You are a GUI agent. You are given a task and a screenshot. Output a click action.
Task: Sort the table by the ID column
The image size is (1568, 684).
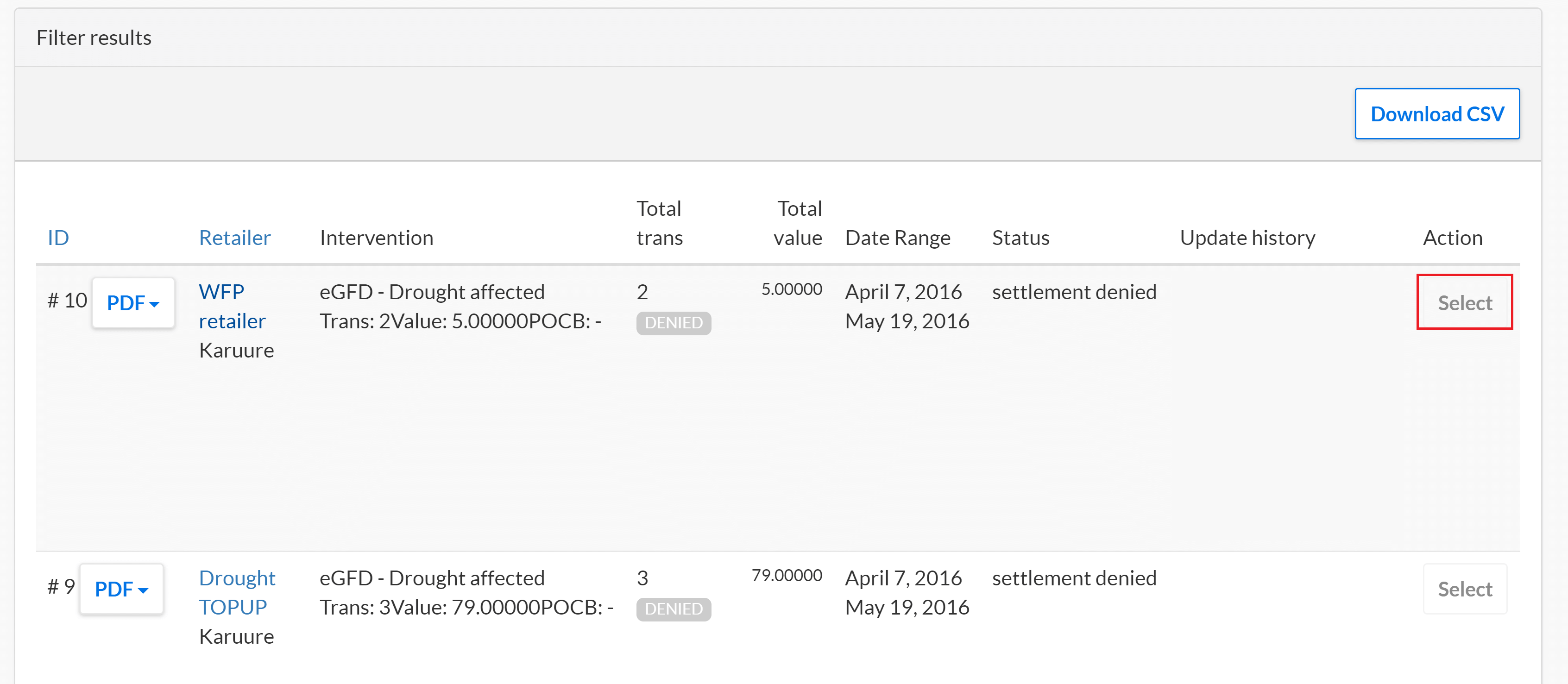[x=58, y=237]
